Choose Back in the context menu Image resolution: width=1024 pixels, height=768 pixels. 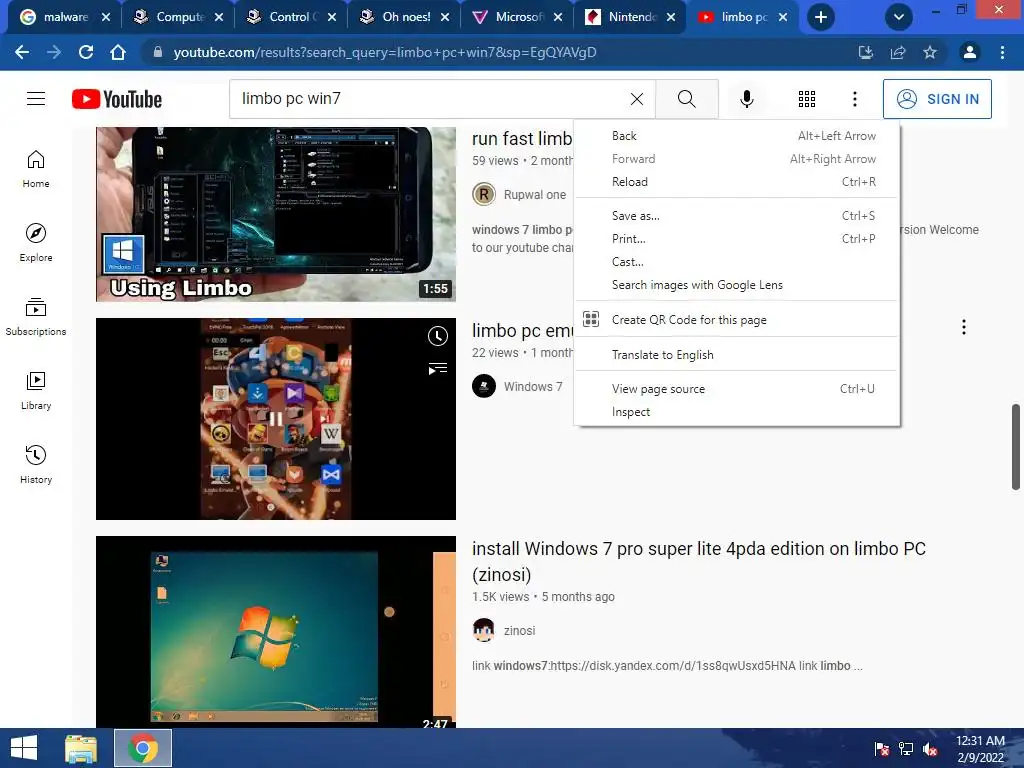(x=736, y=136)
